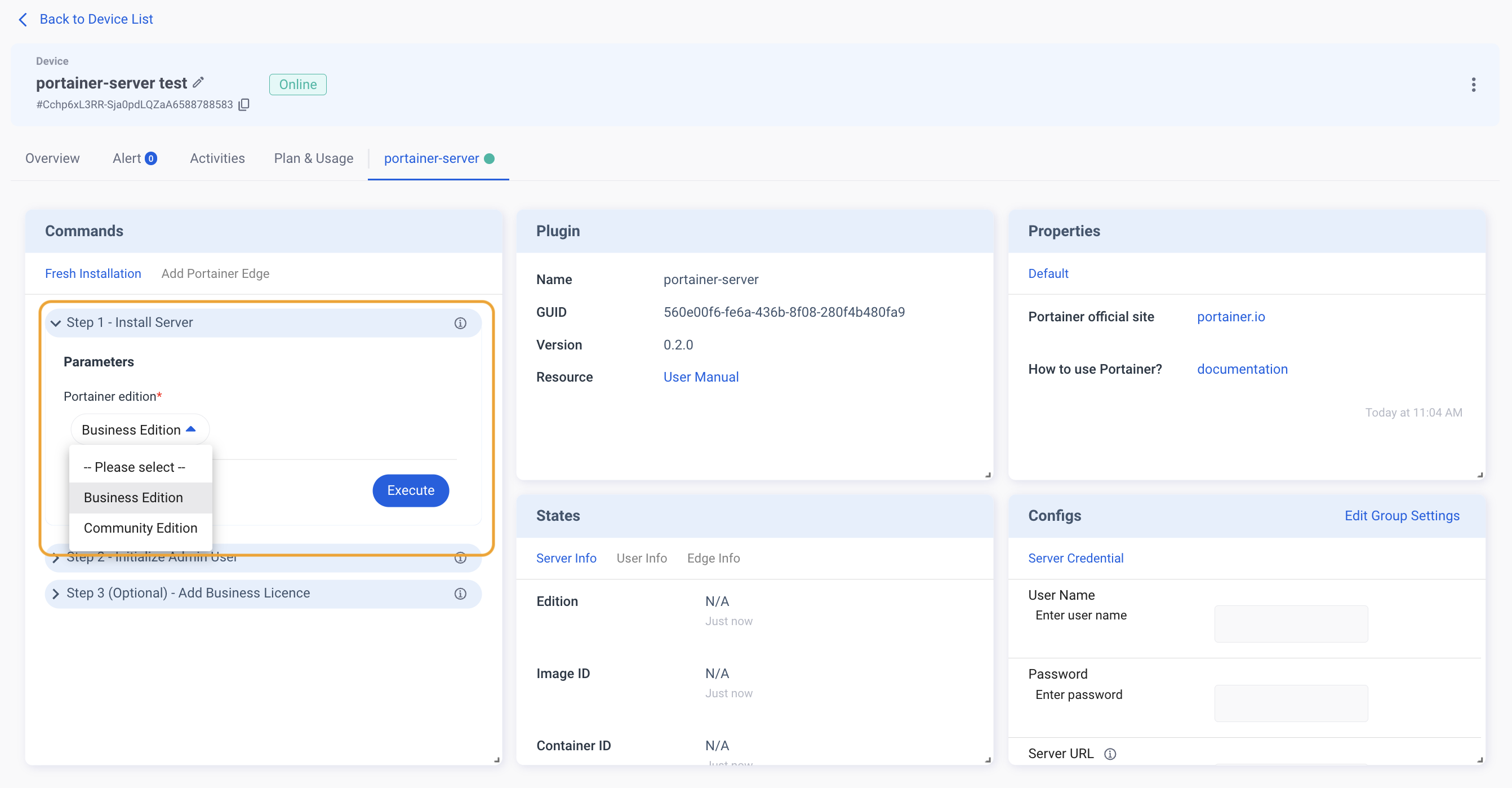Choose Business Edition from the list
The width and height of the screenshot is (1512, 788).
coord(140,497)
